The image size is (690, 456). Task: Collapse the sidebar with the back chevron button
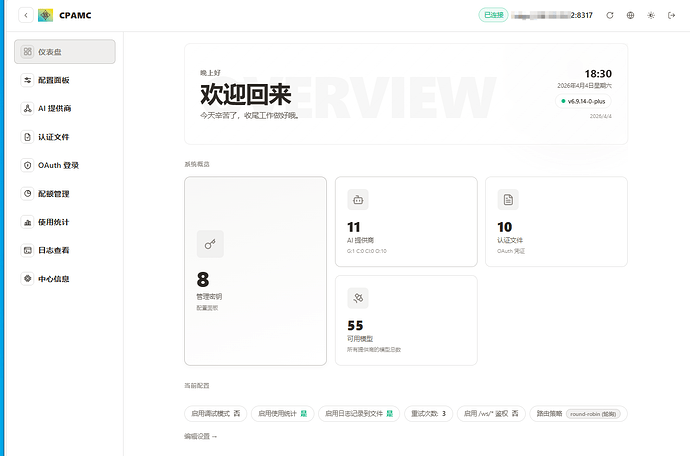click(26, 15)
